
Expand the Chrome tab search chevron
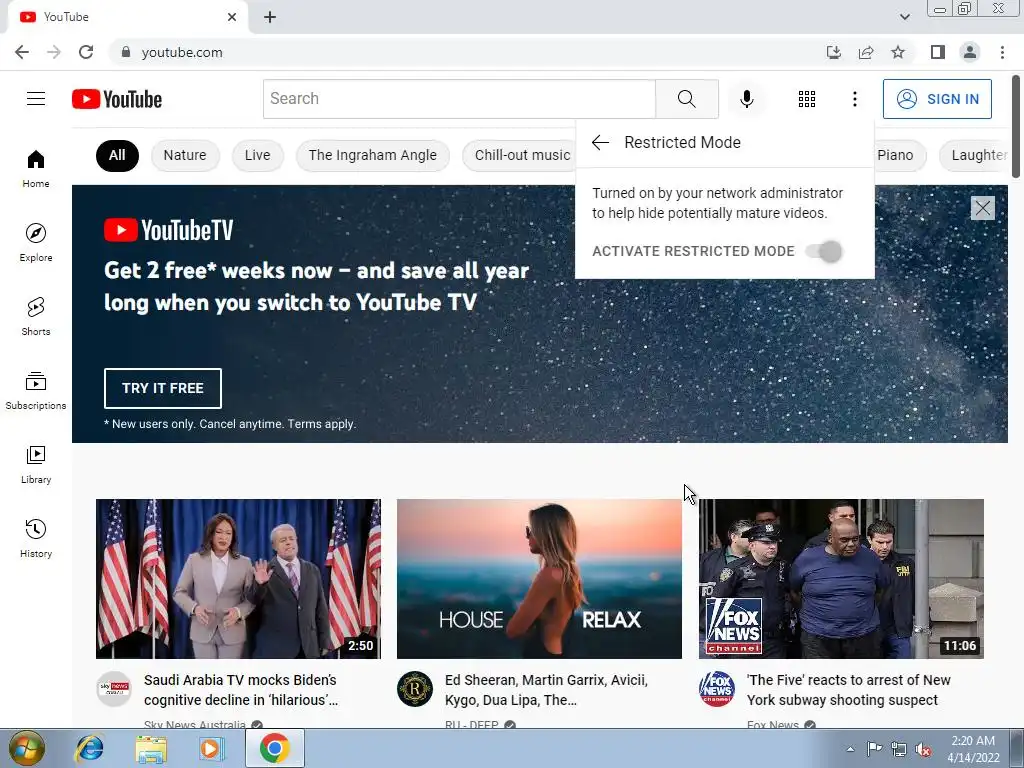[904, 17]
